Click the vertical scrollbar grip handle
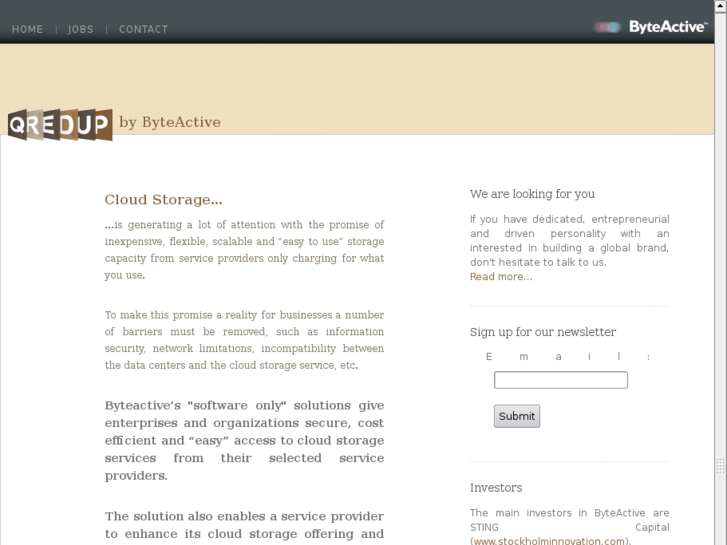 click(721, 466)
